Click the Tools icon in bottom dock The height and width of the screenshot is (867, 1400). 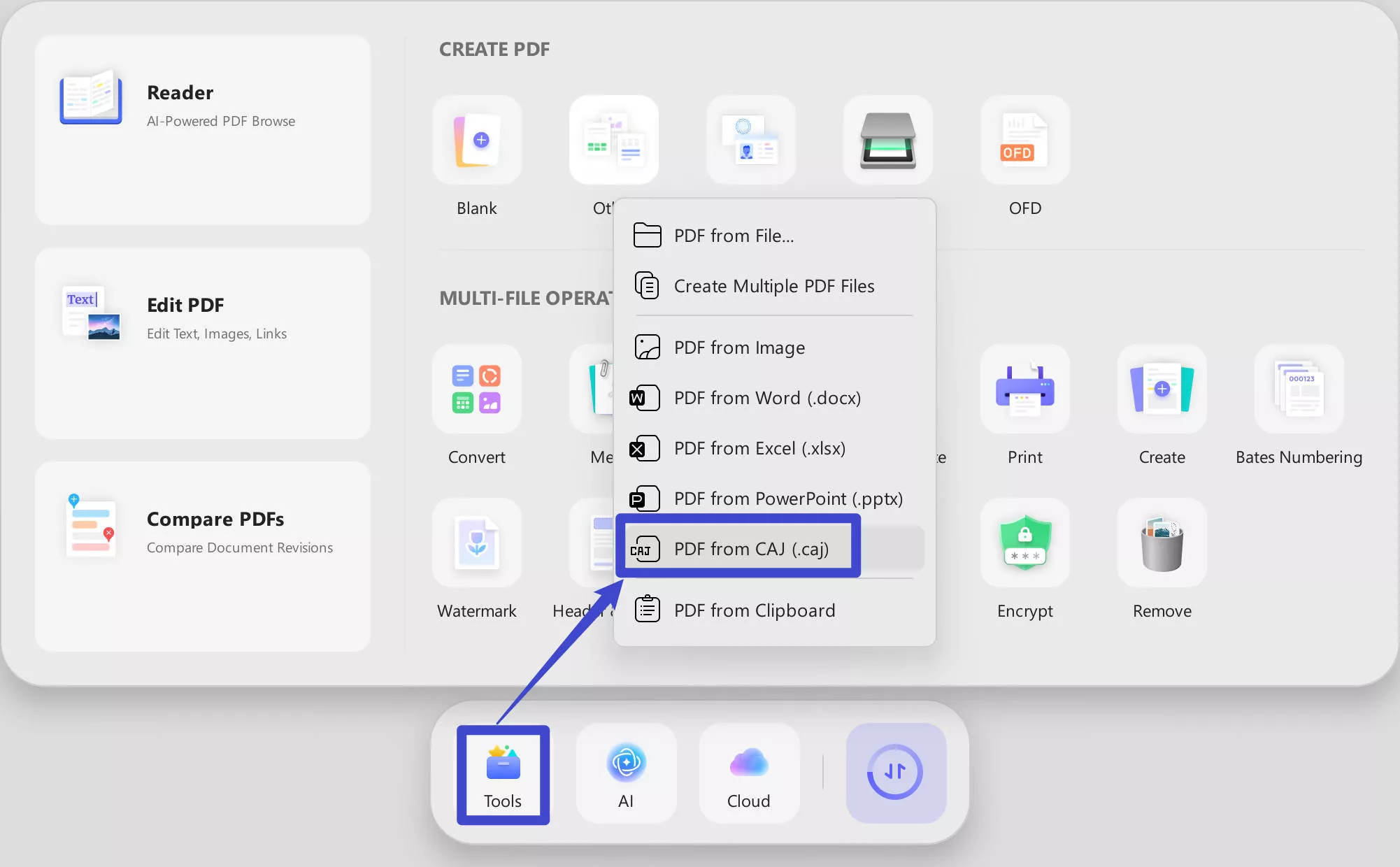tap(502, 773)
